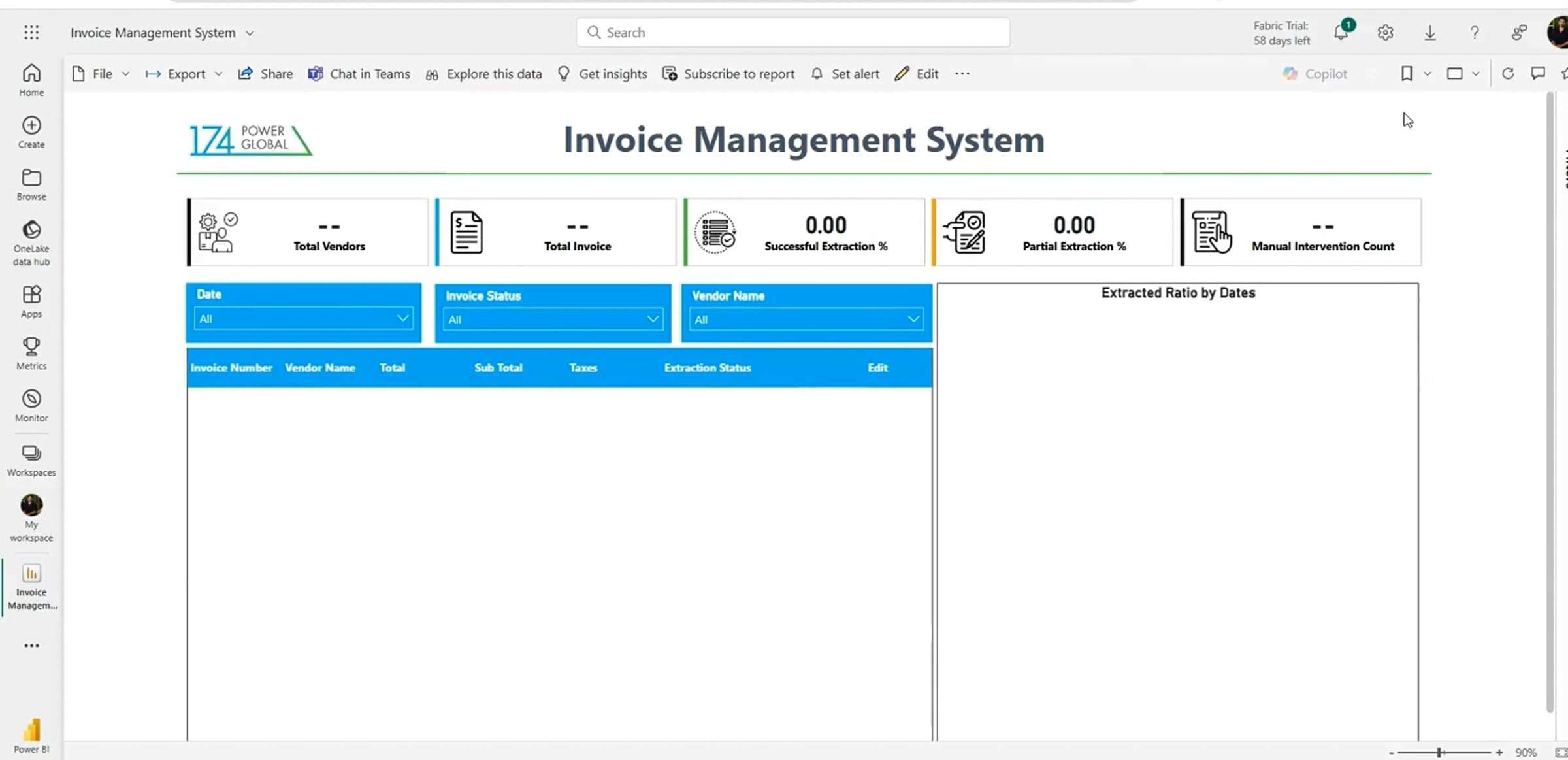Click the Refresh icon on the report toolbar
The width and height of the screenshot is (1568, 760).
[1509, 74]
